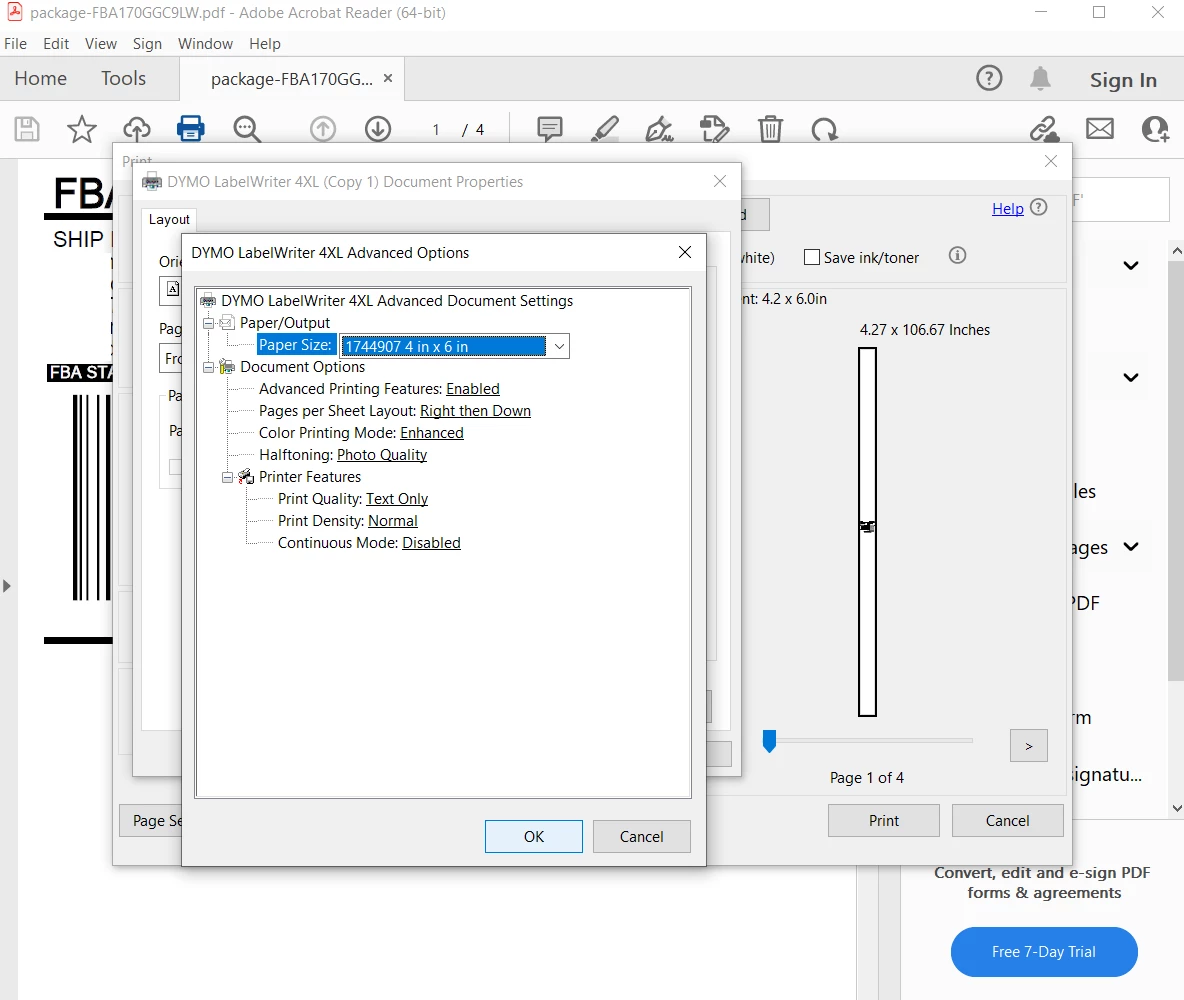Viewport: 1184px width, 1000px height.
Task: Click the Right then Down layout value
Action: [x=475, y=411]
